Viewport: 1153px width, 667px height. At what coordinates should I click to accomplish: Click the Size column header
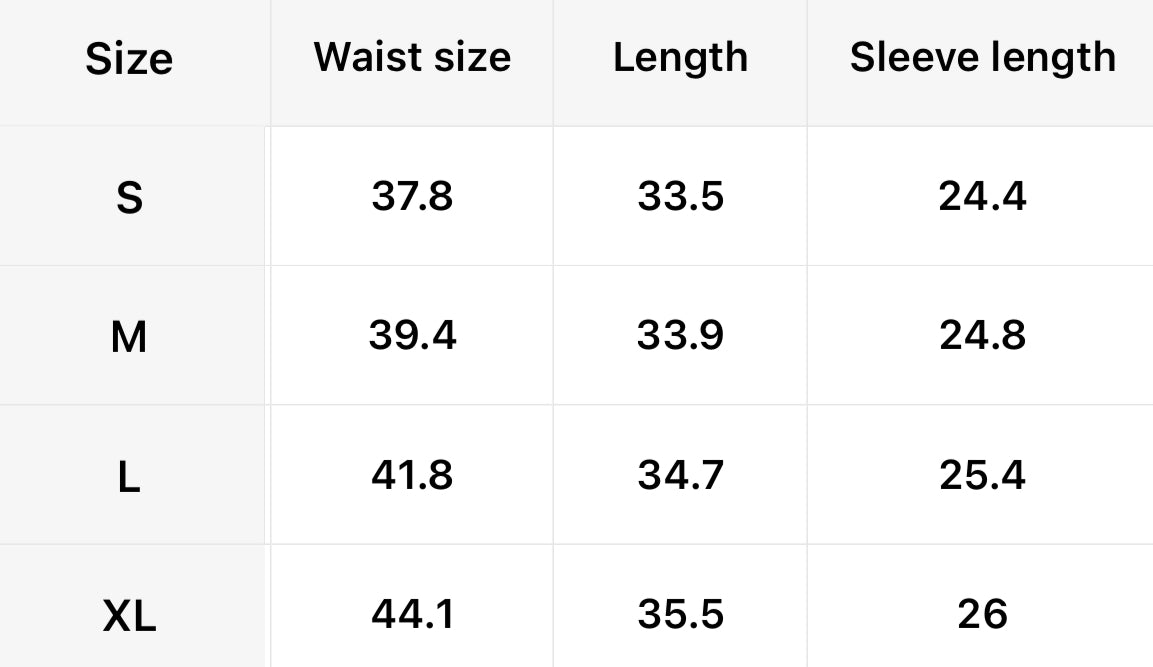tap(129, 59)
